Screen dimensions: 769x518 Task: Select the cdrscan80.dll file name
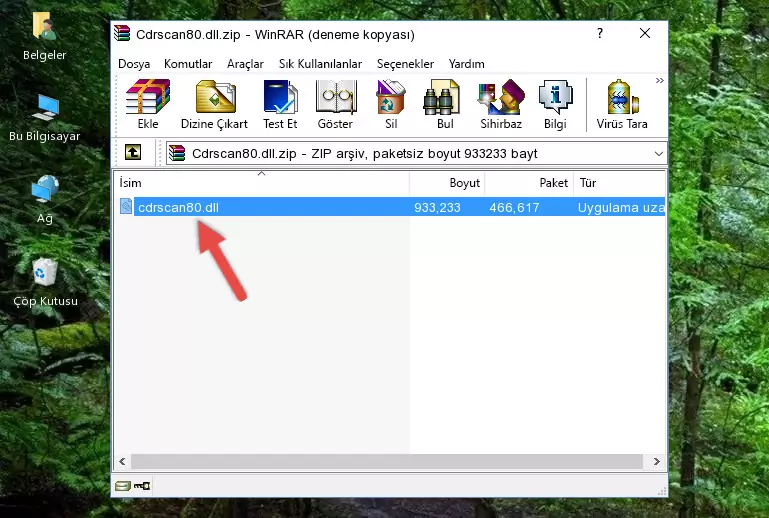(x=178, y=207)
